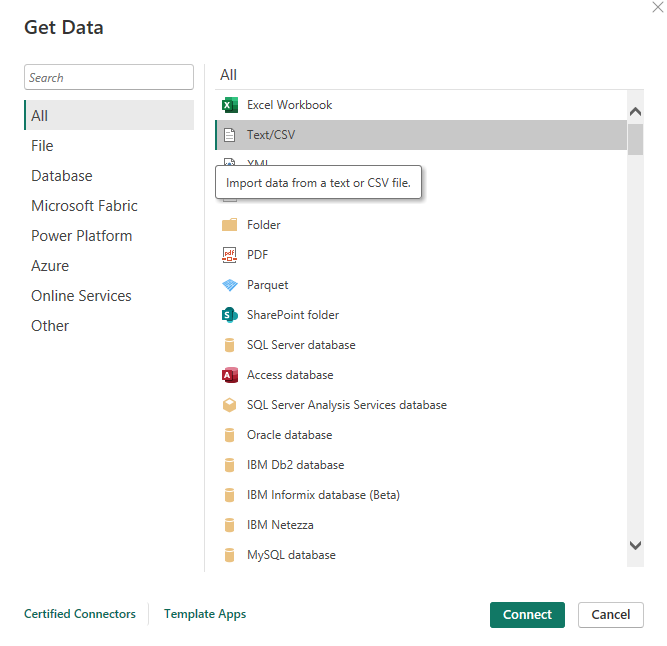Select SQL Server Analysis Services cube icon

229,405
